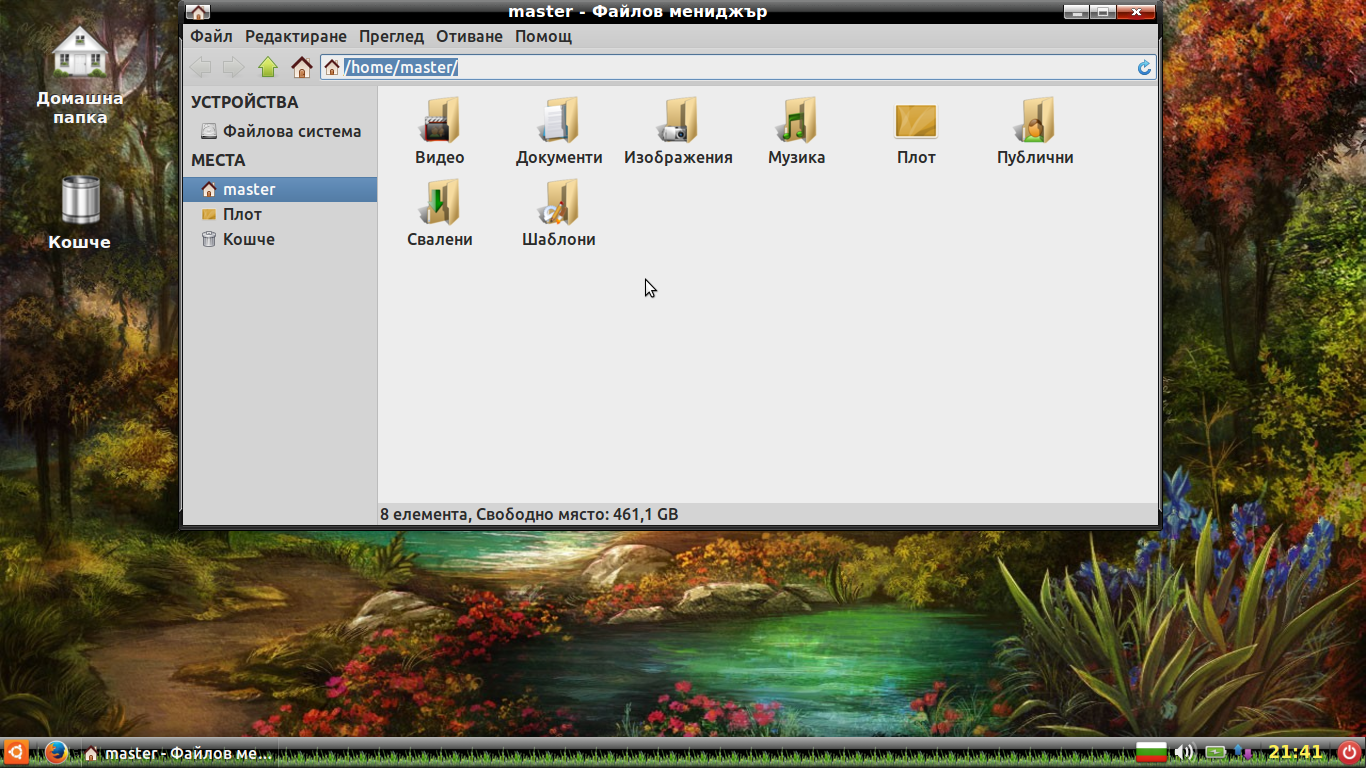The image size is (1366, 768).
Task: Open the Помощ menu
Action: [x=543, y=36]
